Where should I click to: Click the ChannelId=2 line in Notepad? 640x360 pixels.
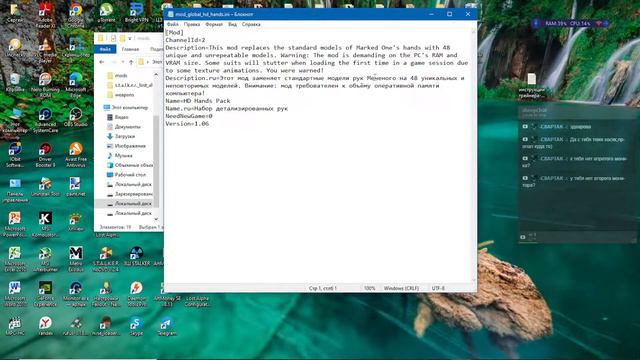(x=185, y=40)
